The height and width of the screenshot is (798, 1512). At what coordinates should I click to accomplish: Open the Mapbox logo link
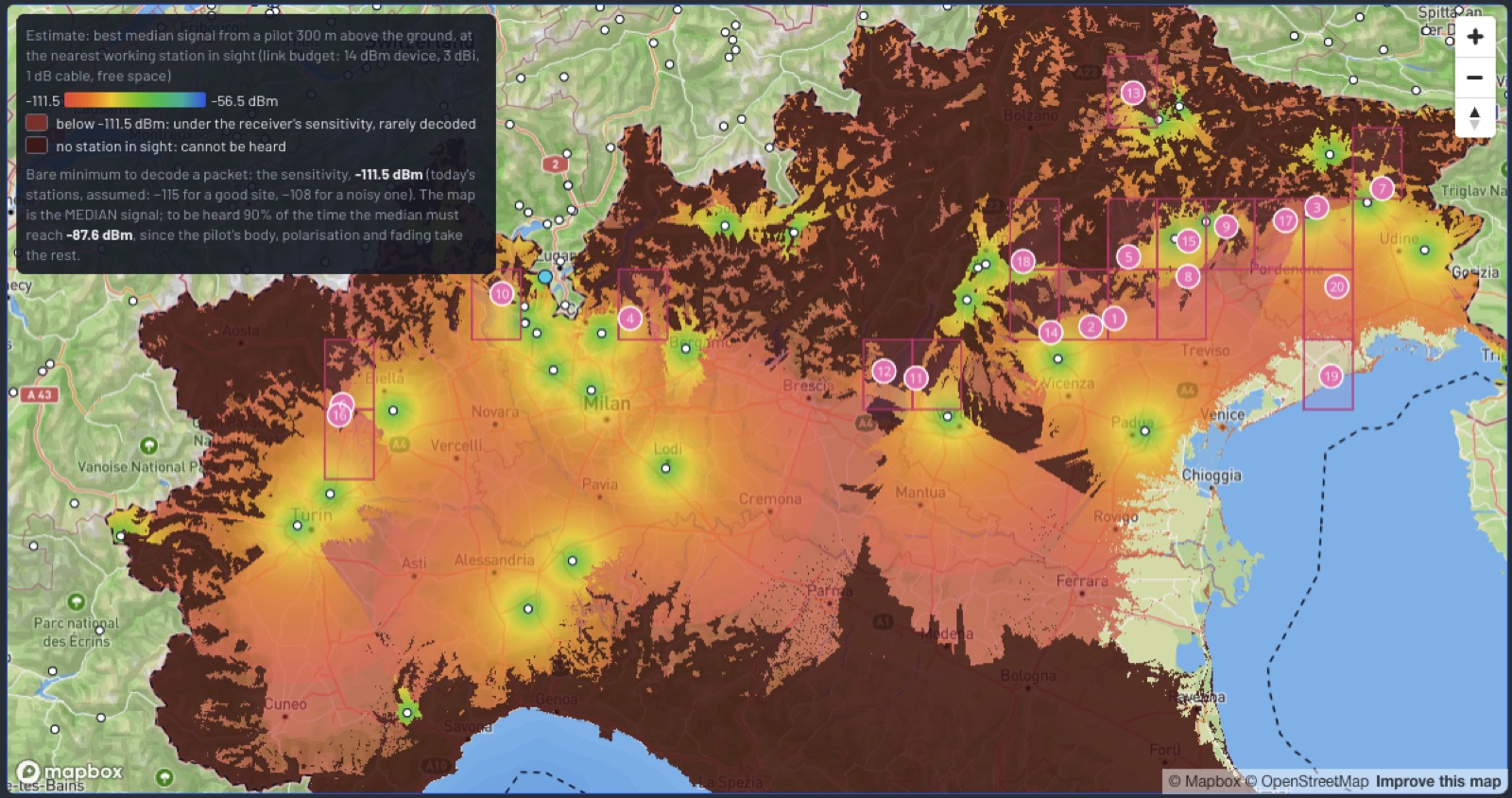click(x=70, y=772)
